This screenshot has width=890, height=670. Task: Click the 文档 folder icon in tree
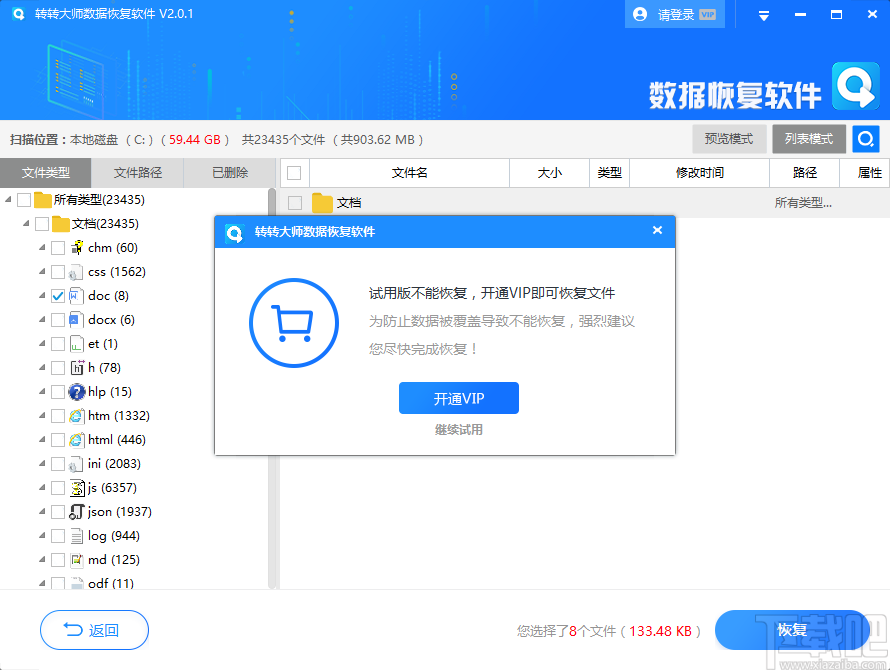tap(60, 224)
